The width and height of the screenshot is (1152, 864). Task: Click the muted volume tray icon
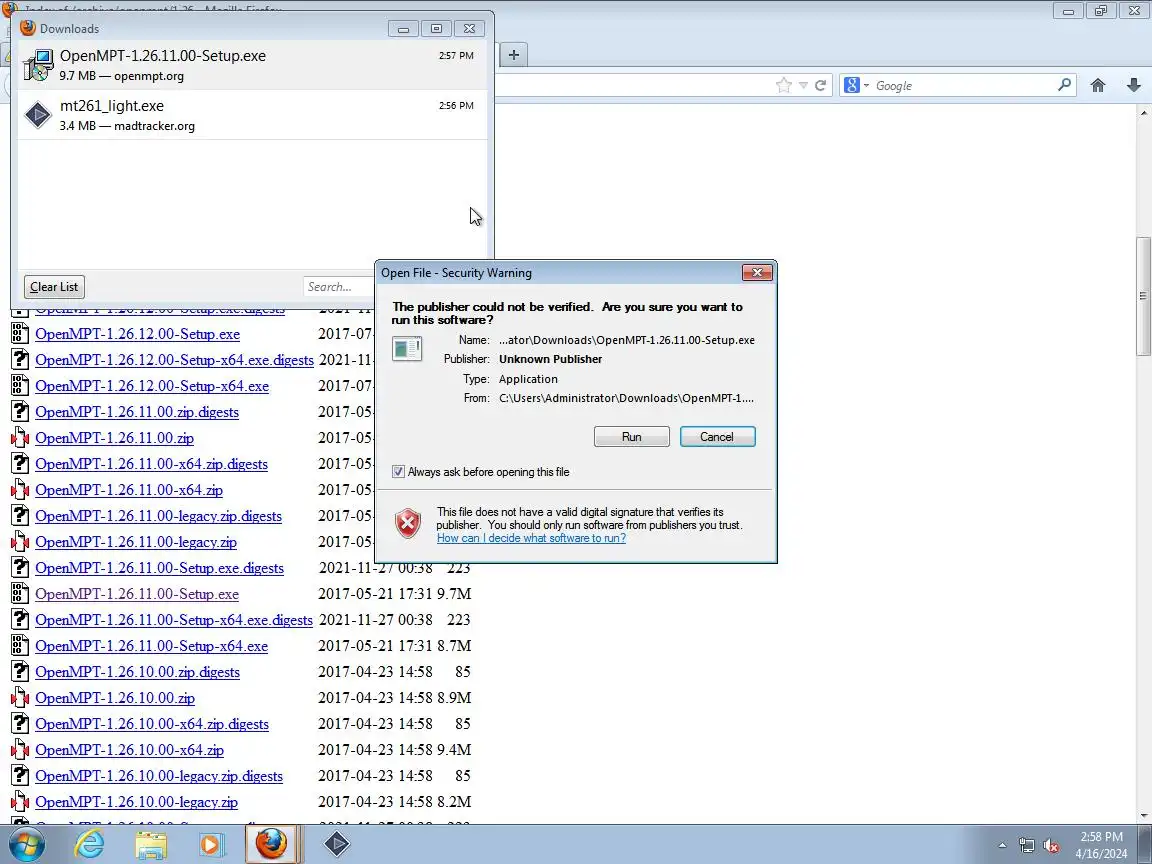click(1051, 846)
